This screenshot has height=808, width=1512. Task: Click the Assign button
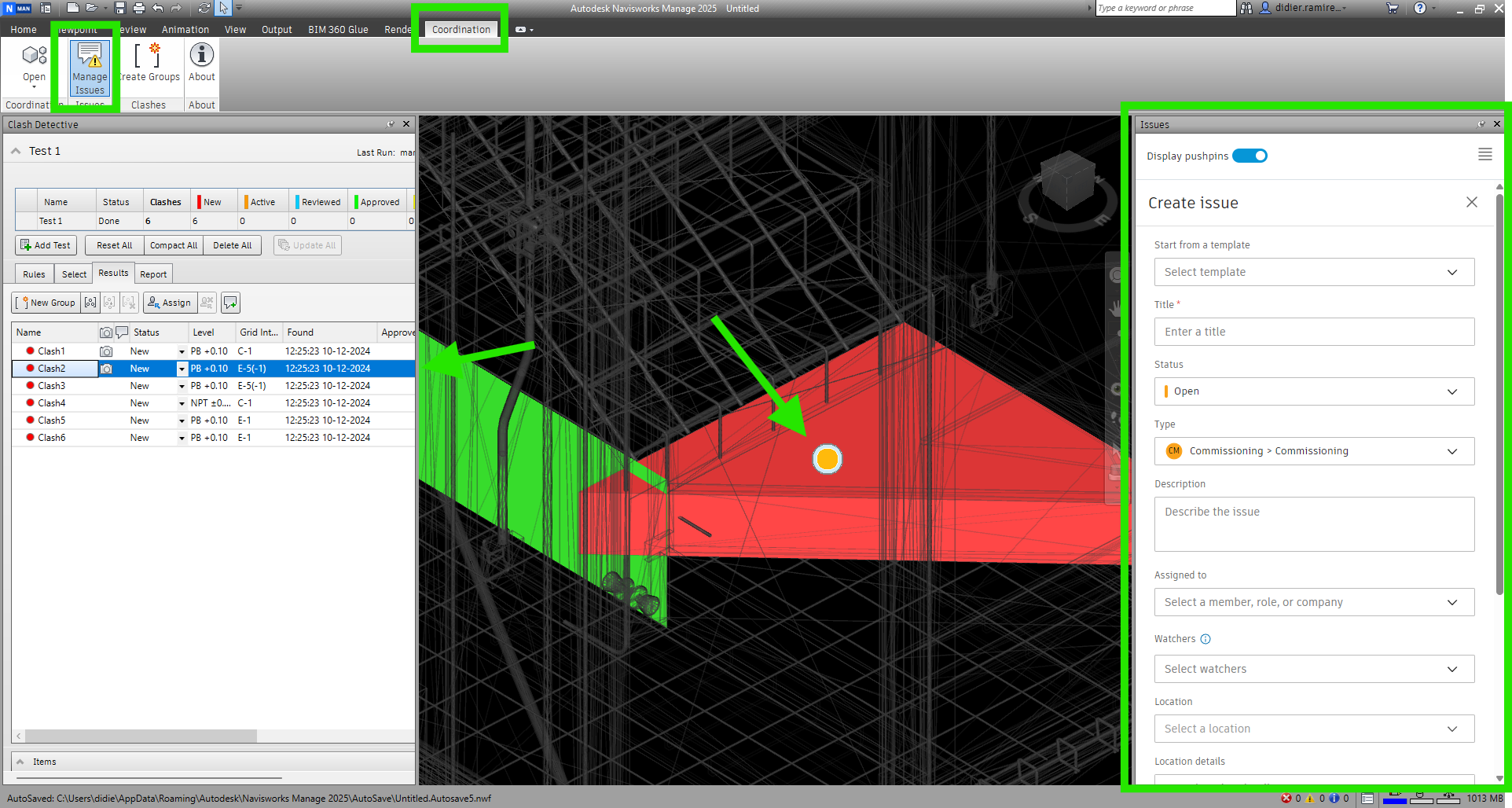(169, 303)
